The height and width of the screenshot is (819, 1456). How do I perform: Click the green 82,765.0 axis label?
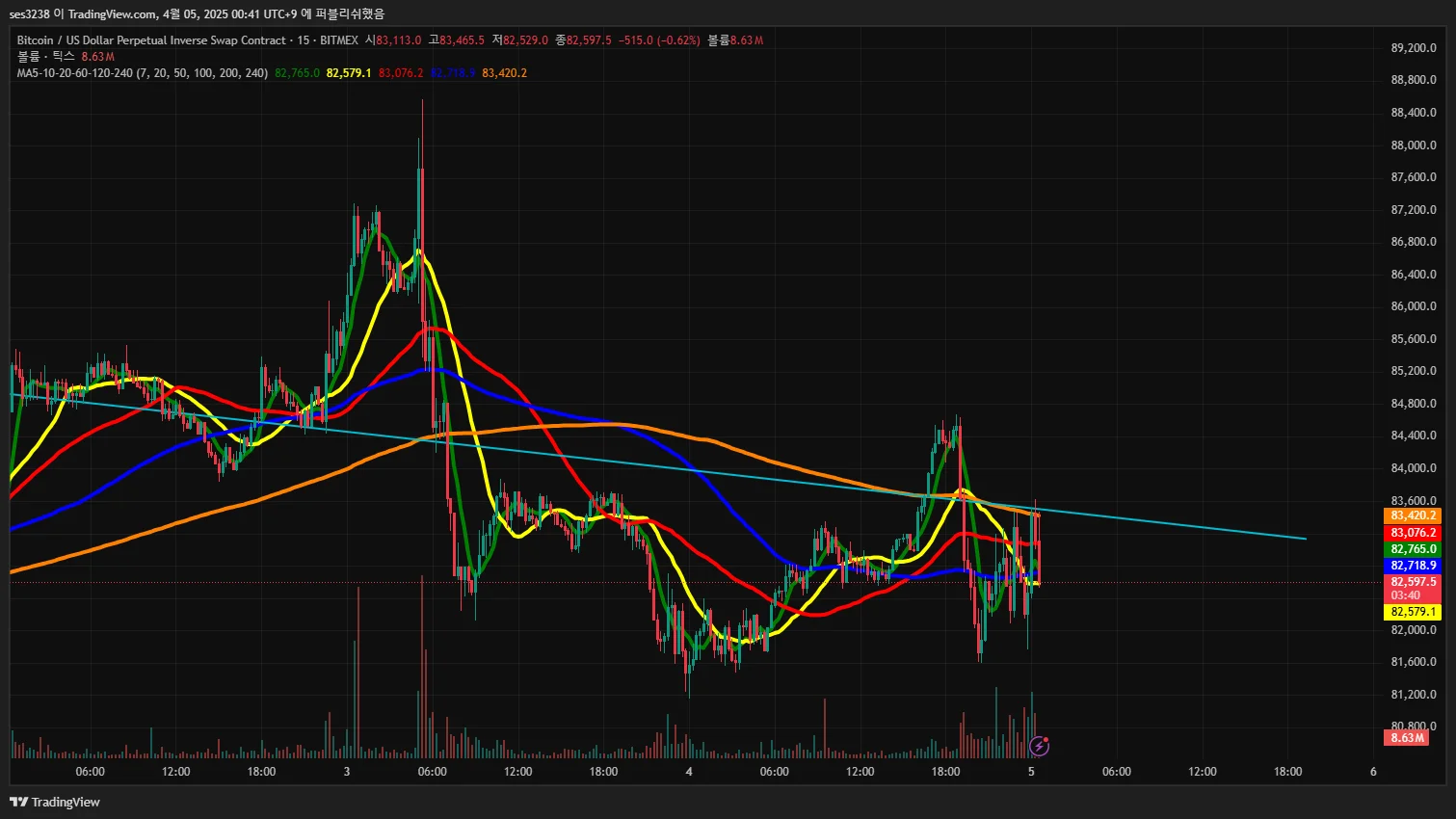1412,549
